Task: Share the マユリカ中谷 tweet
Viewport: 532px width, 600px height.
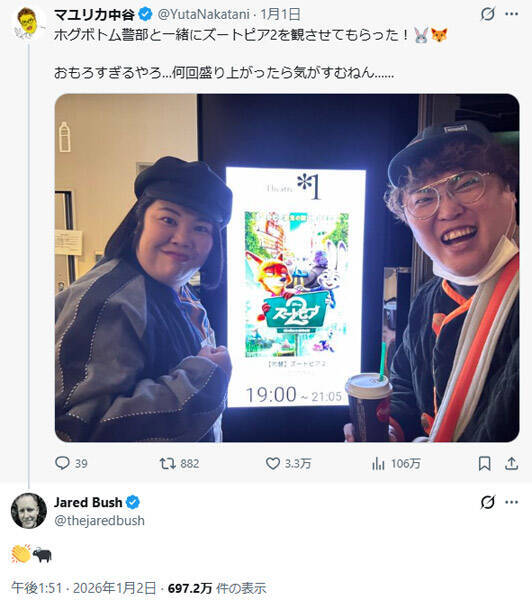Action: click(511, 464)
